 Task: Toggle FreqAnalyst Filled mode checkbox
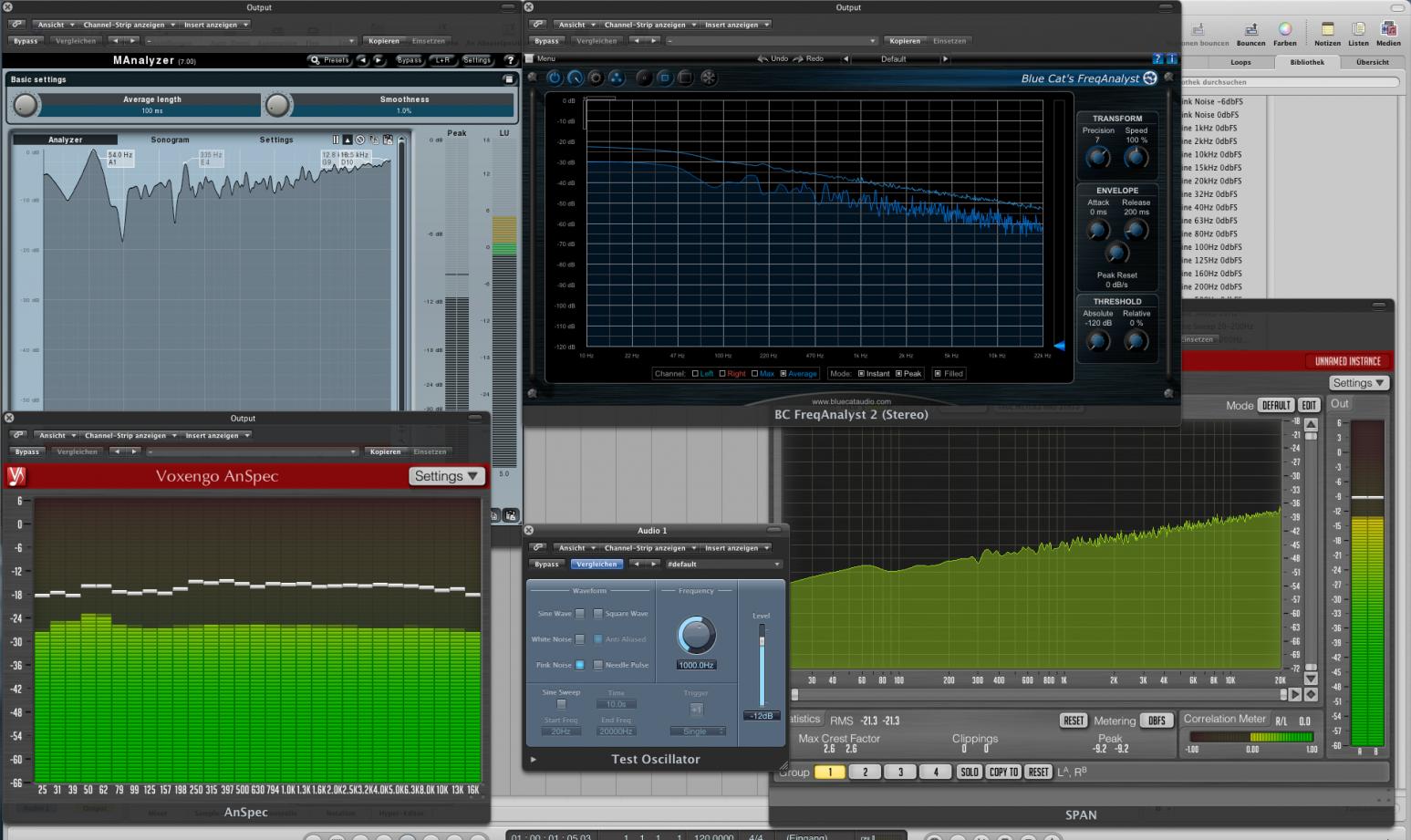point(938,373)
